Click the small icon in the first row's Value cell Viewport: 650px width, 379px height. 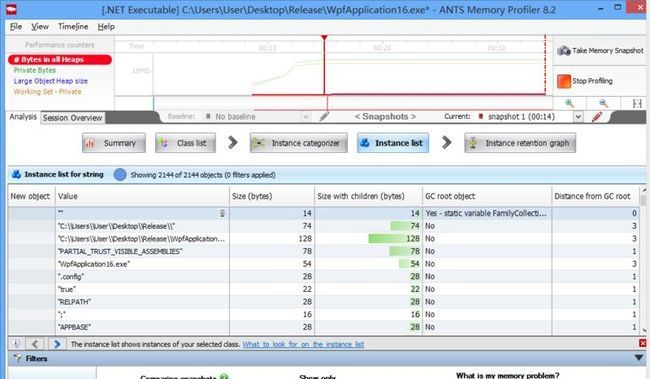click(x=222, y=213)
